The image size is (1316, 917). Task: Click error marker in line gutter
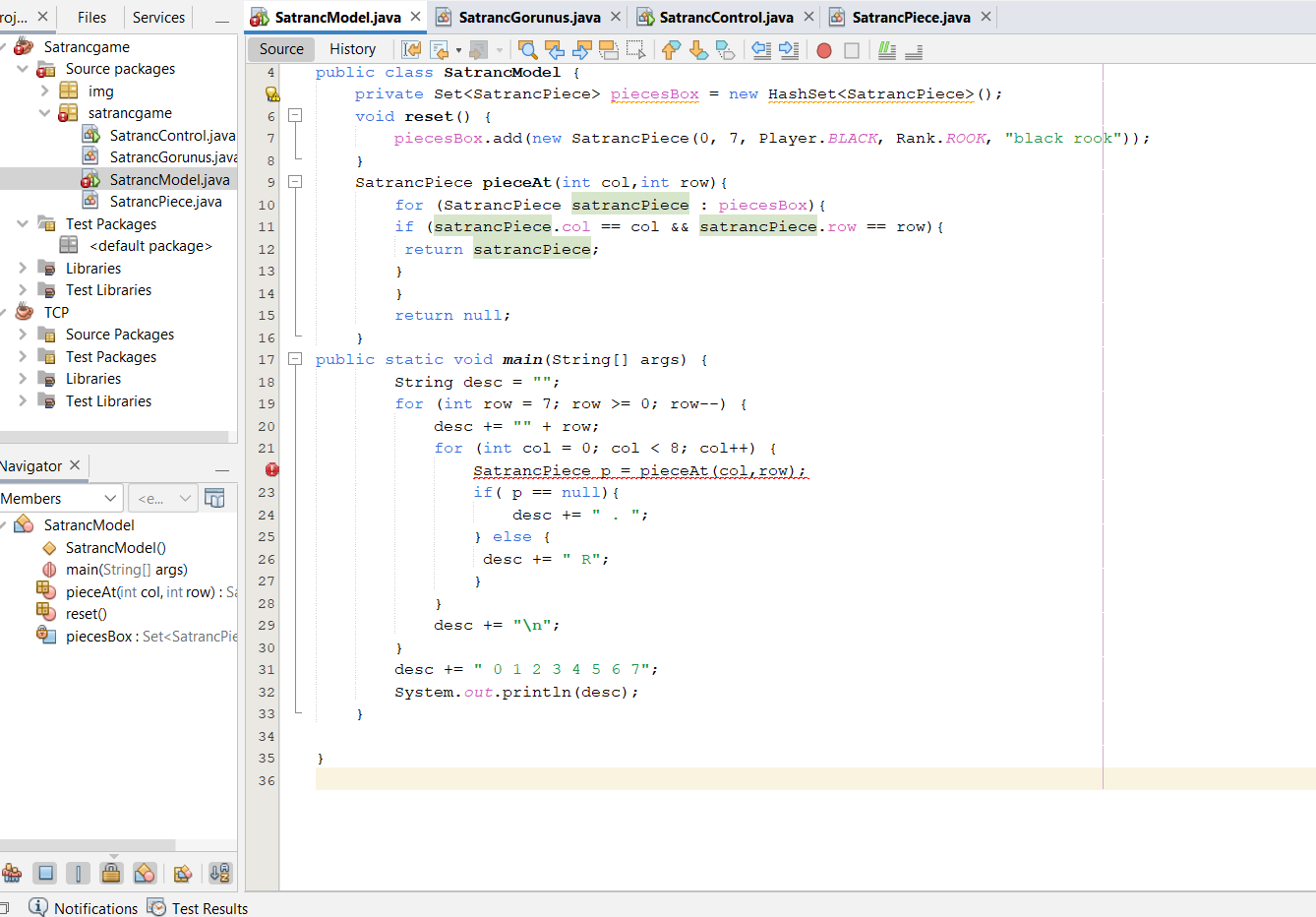[x=271, y=470]
